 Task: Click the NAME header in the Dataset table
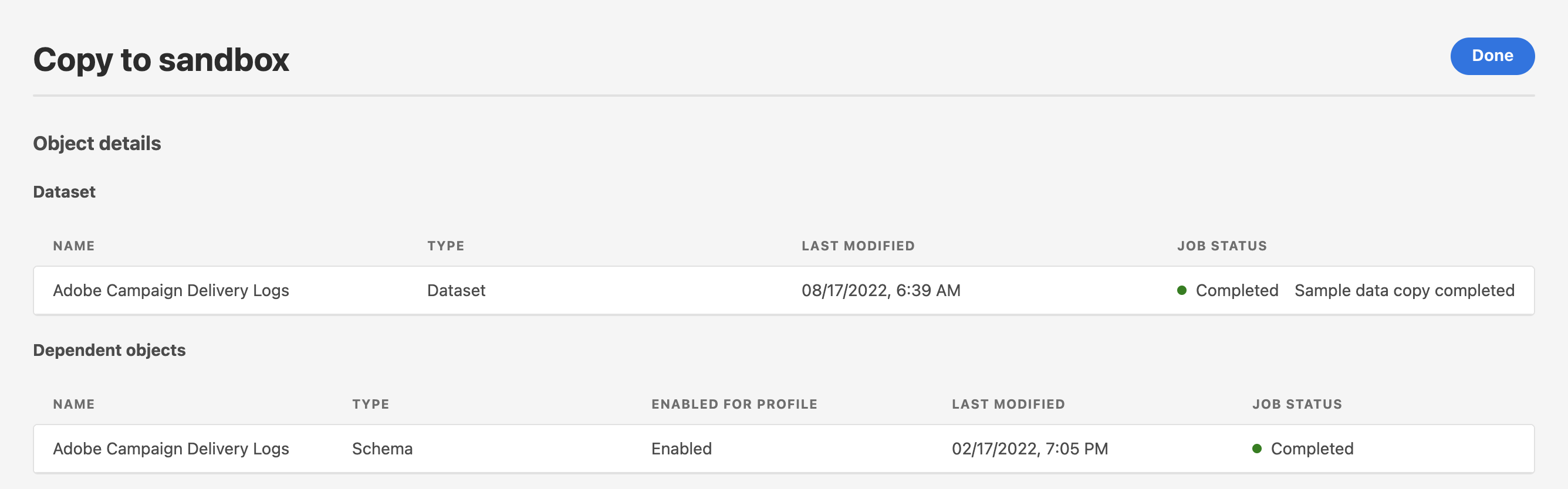[74, 246]
